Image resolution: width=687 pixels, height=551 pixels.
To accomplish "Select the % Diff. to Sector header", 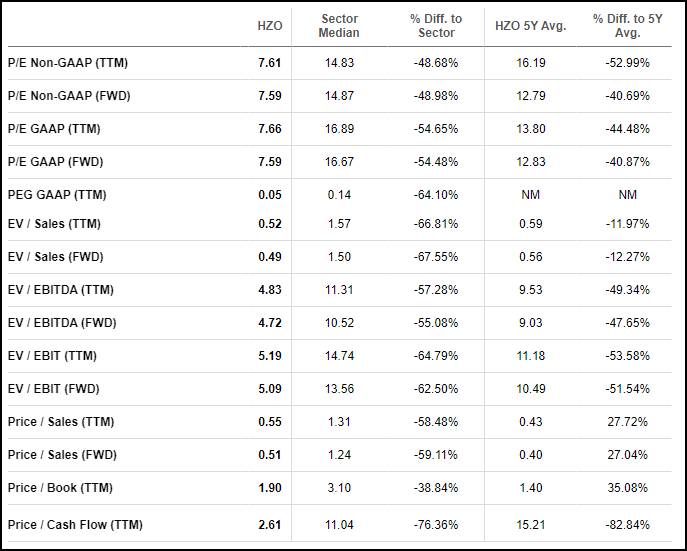I will (436, 26).
